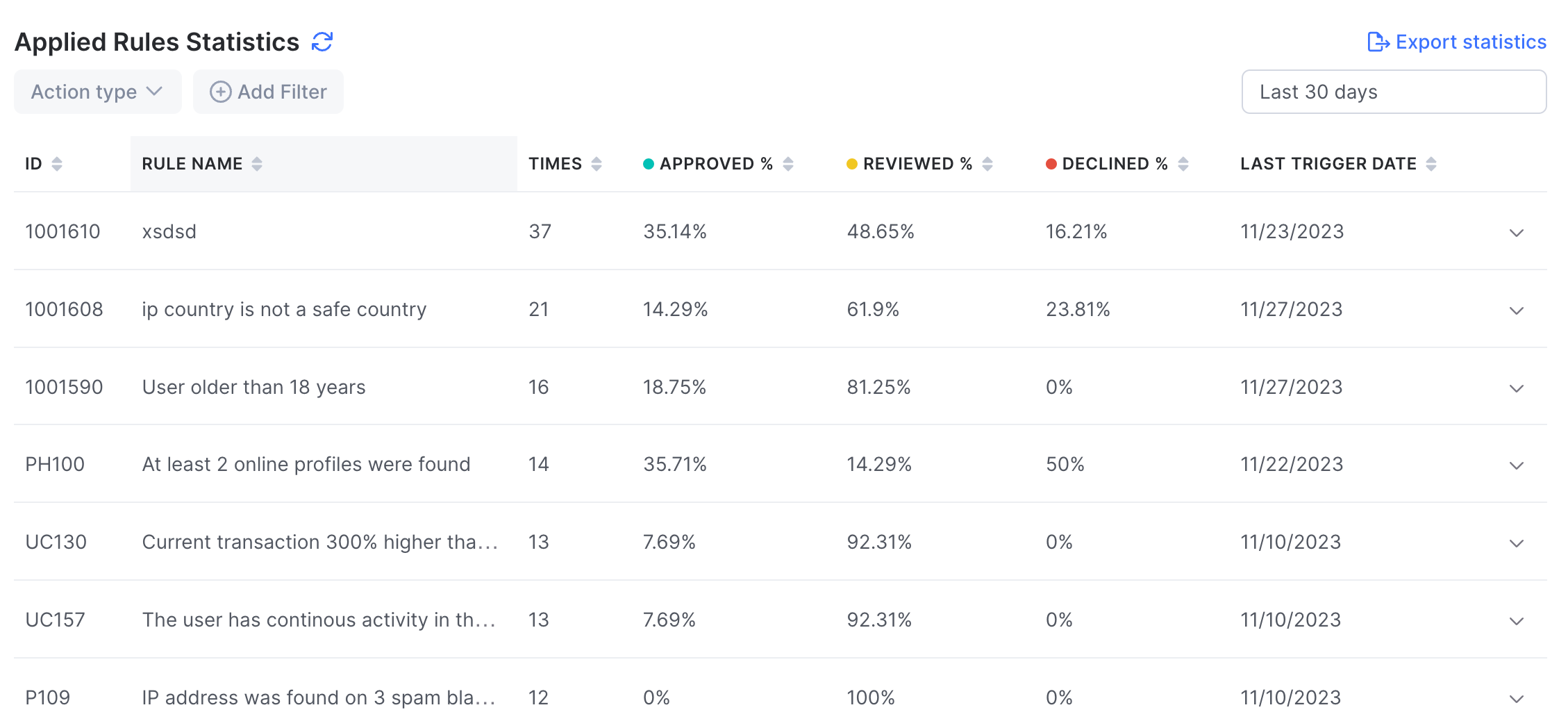Sort by Times column arrows
Viewport: 1568px width, 728px height.
[597, 164]
